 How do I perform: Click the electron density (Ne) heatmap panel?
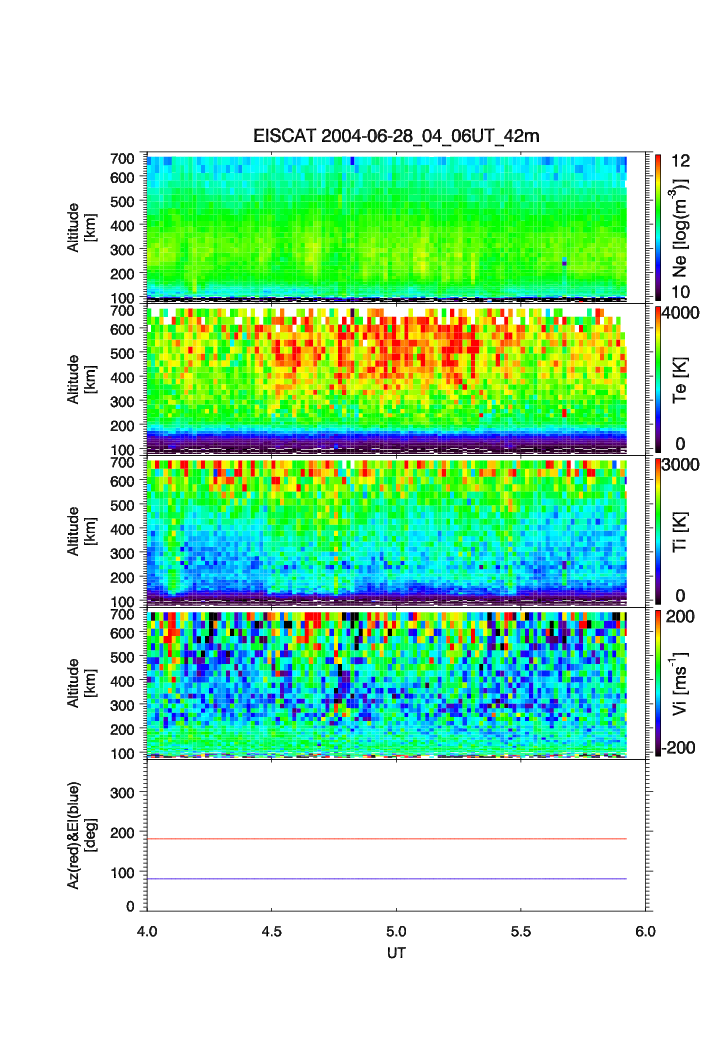click(387, 226)
